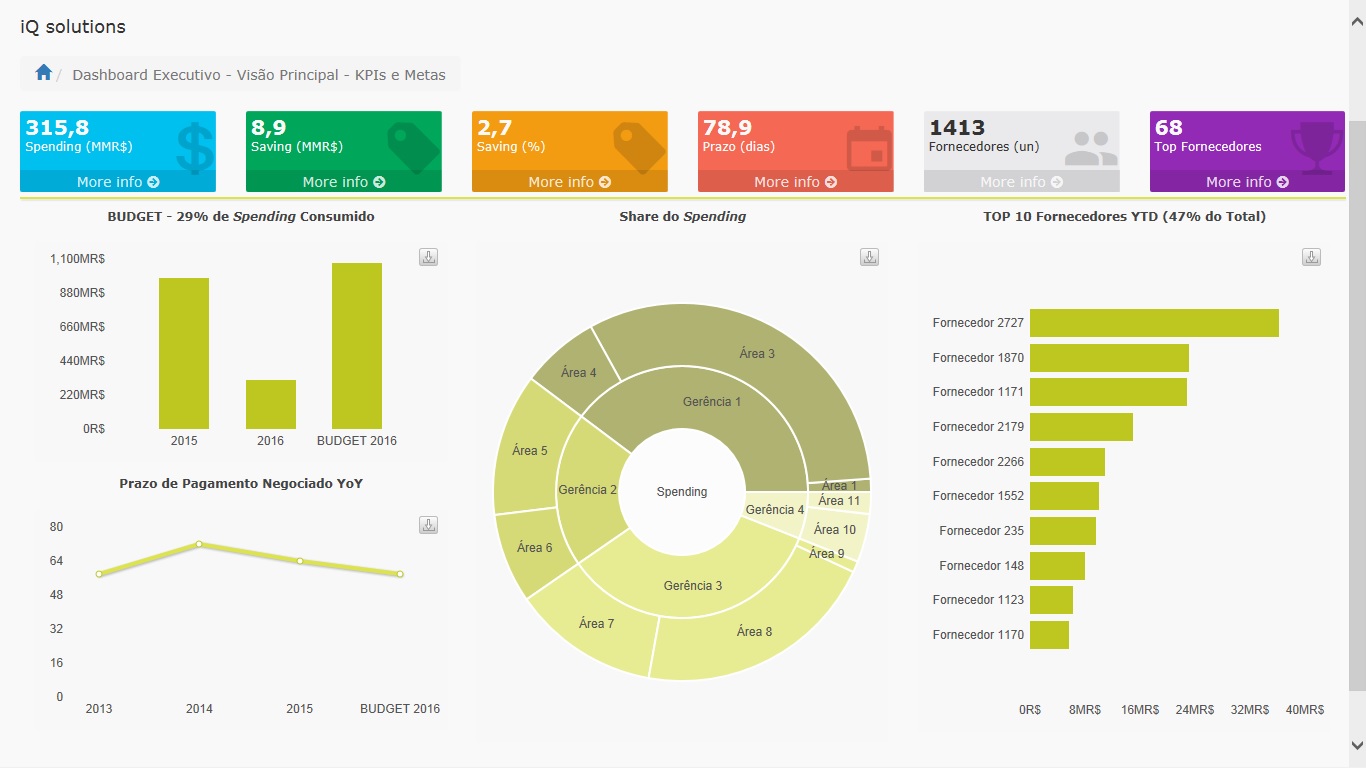Click the people icon on Fornecedores card
This screenshot has width=1366, height=768.
click(x=1090, y=148)
